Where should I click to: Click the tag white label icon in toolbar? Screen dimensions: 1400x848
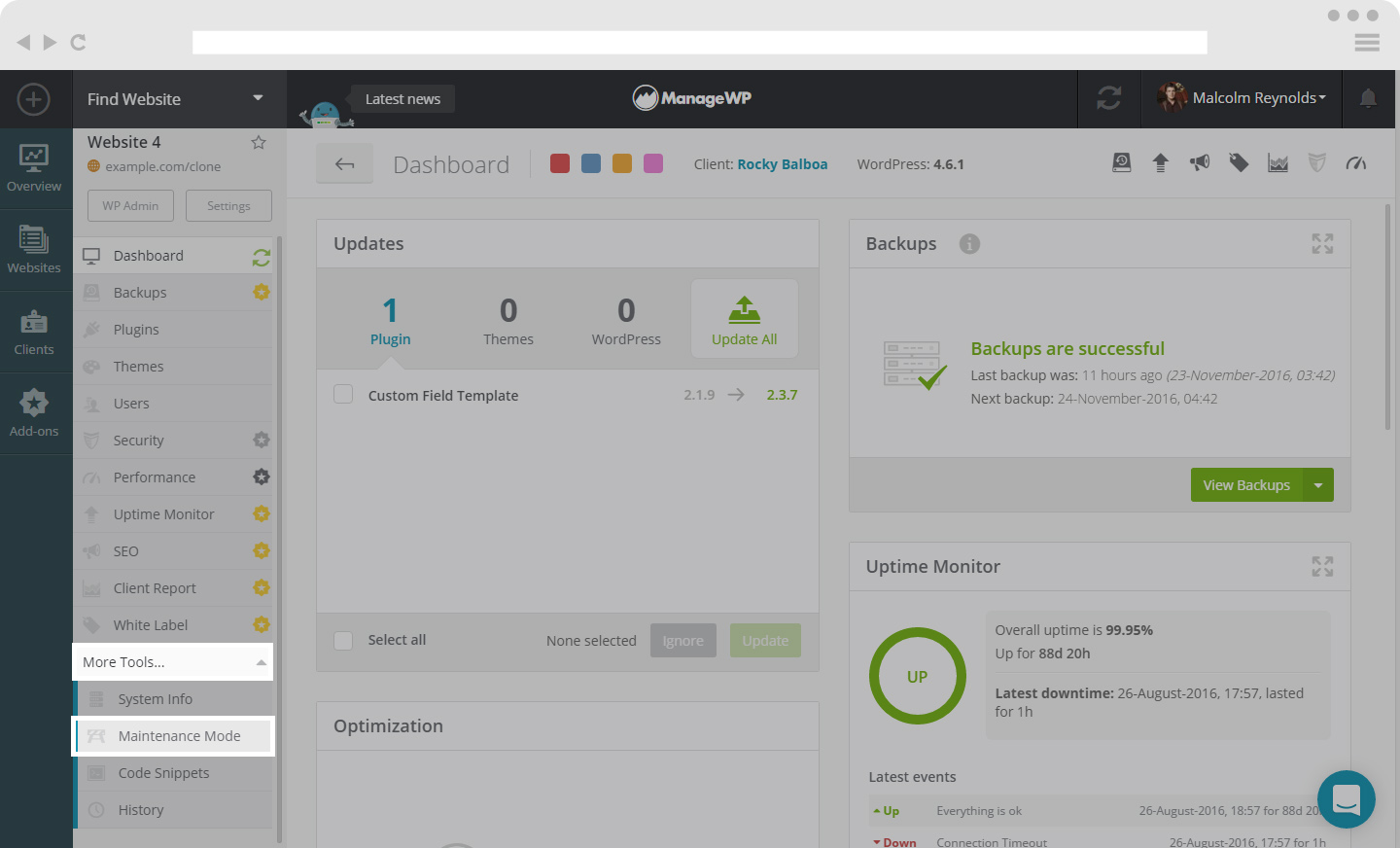point(1239,162)
